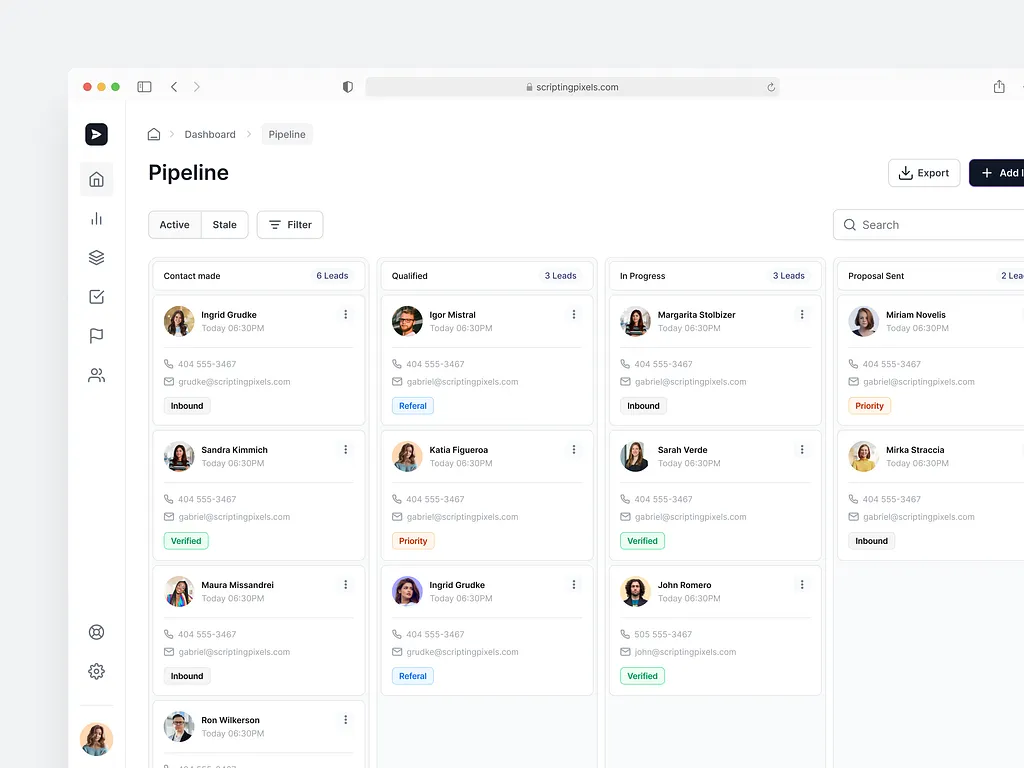Expand the Igor Mistral card menu
This screenshot has height=768, width=1024.
[573, 314]
